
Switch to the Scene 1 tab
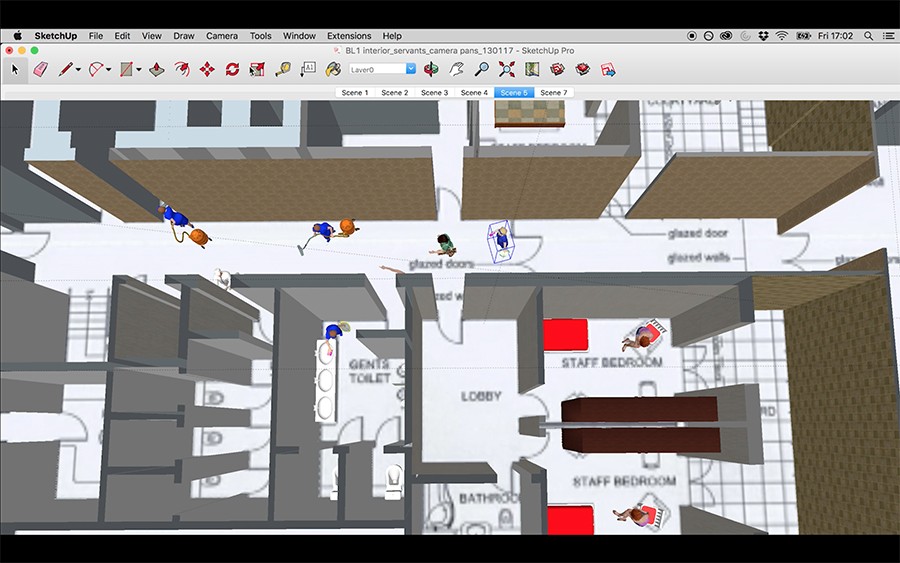pyautogui.click(x=355, y=92)
